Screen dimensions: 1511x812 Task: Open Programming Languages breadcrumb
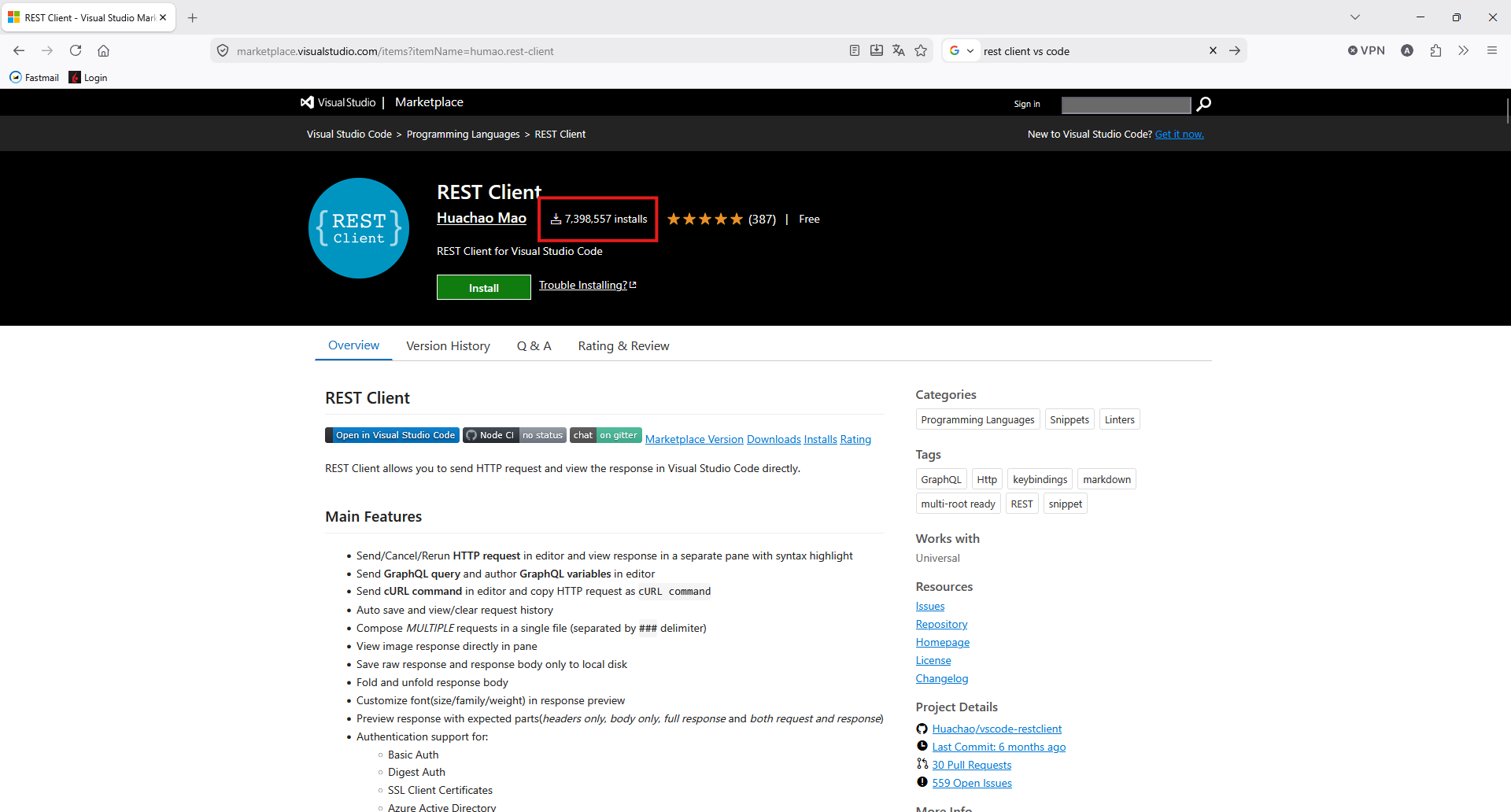[x=463, y=135]
